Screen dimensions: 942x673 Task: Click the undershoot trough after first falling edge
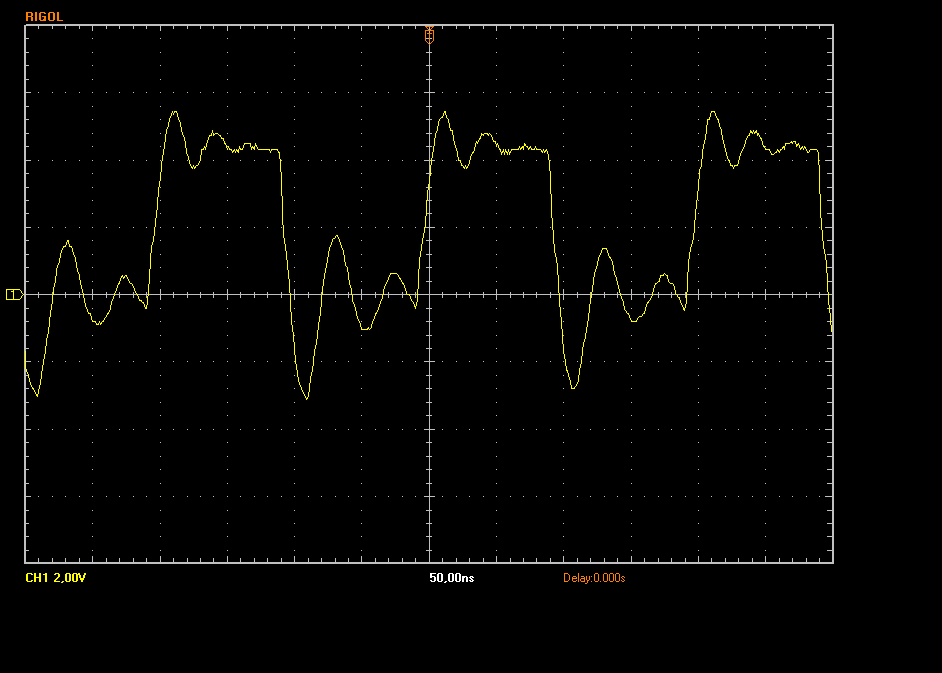click(306, 397)
